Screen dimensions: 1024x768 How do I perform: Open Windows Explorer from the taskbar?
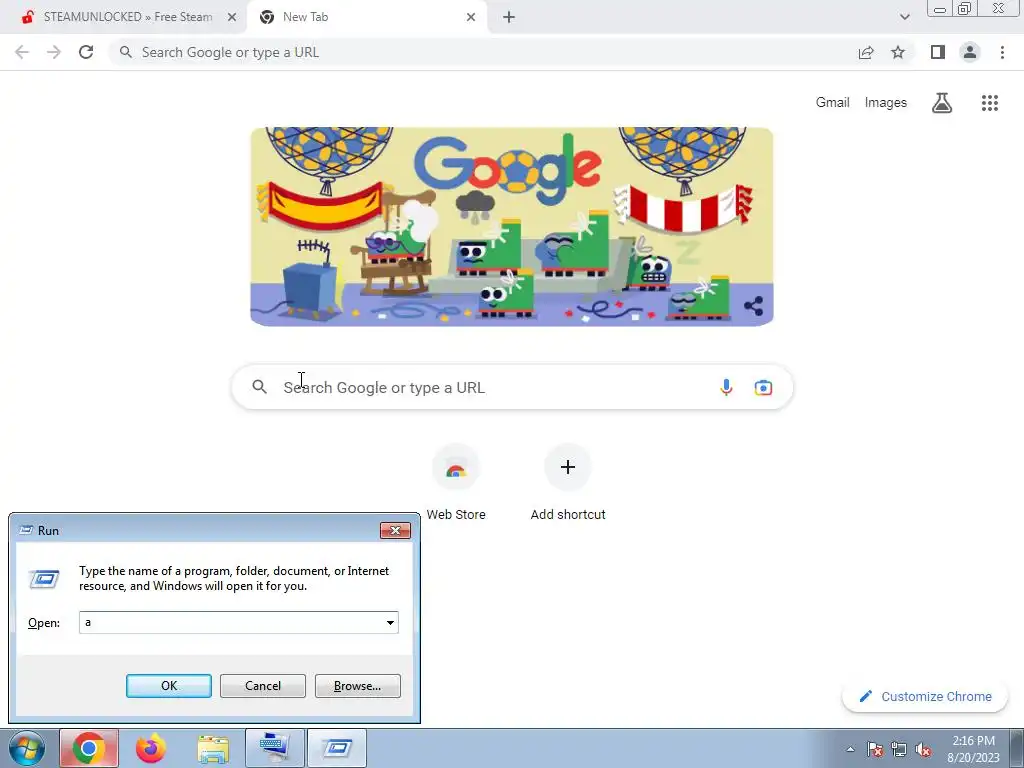pyautogui.click(x=213, y=748)
